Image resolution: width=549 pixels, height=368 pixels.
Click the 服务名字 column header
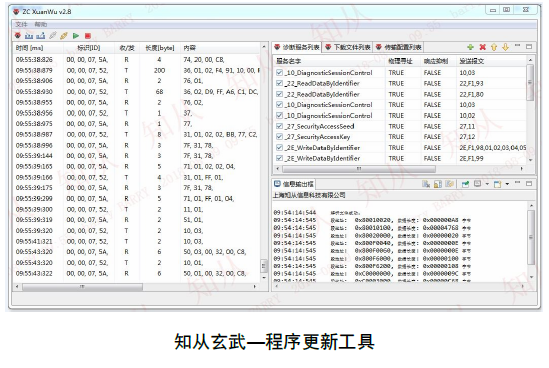coord(289,61)
